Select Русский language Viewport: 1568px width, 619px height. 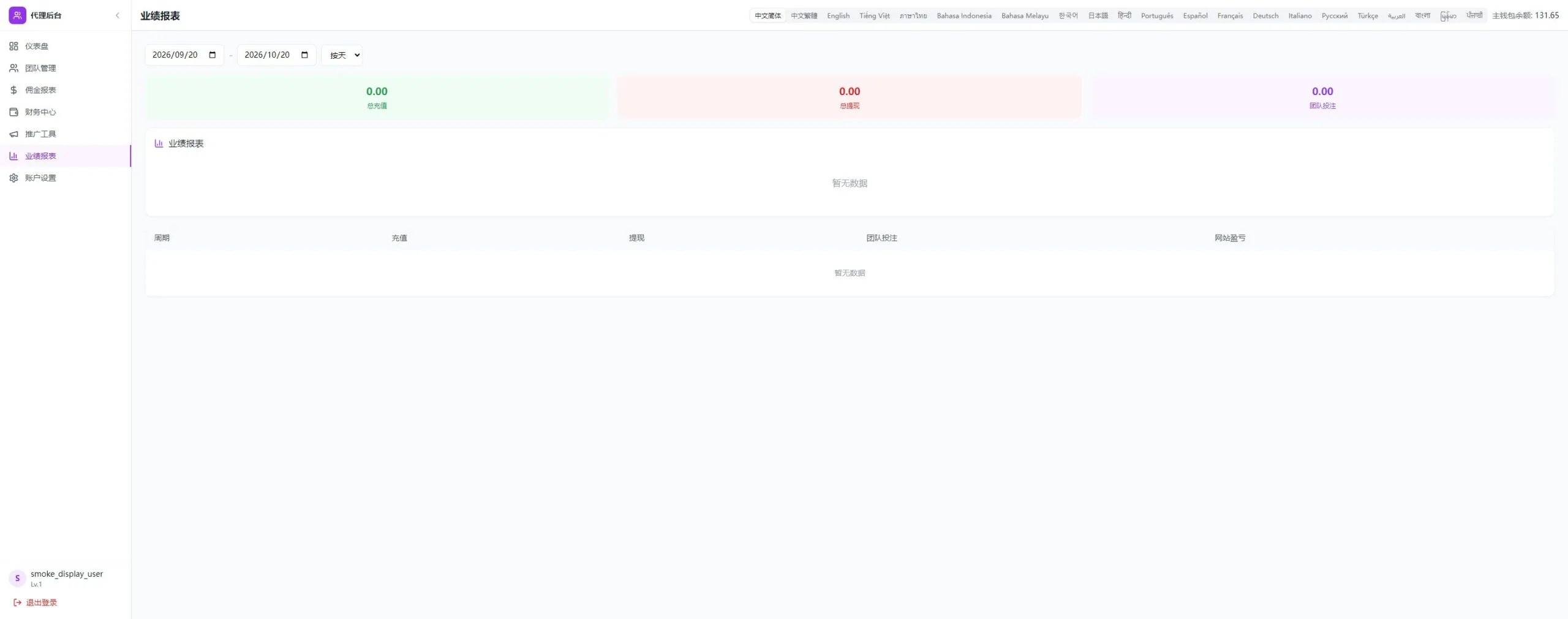coord(1334,15)
